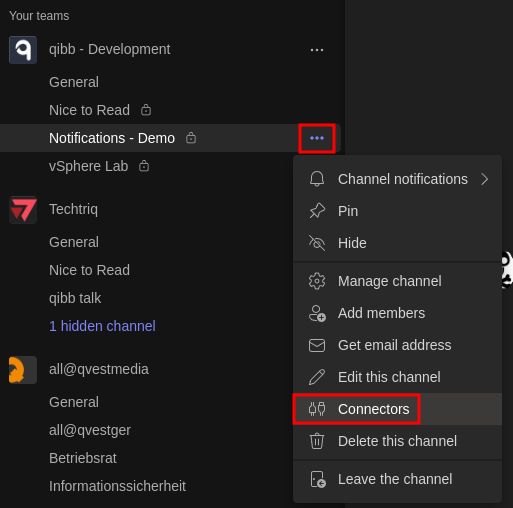Show the 1 hidden channel link
The image size is (513, 508).
[x=102, y=326]
